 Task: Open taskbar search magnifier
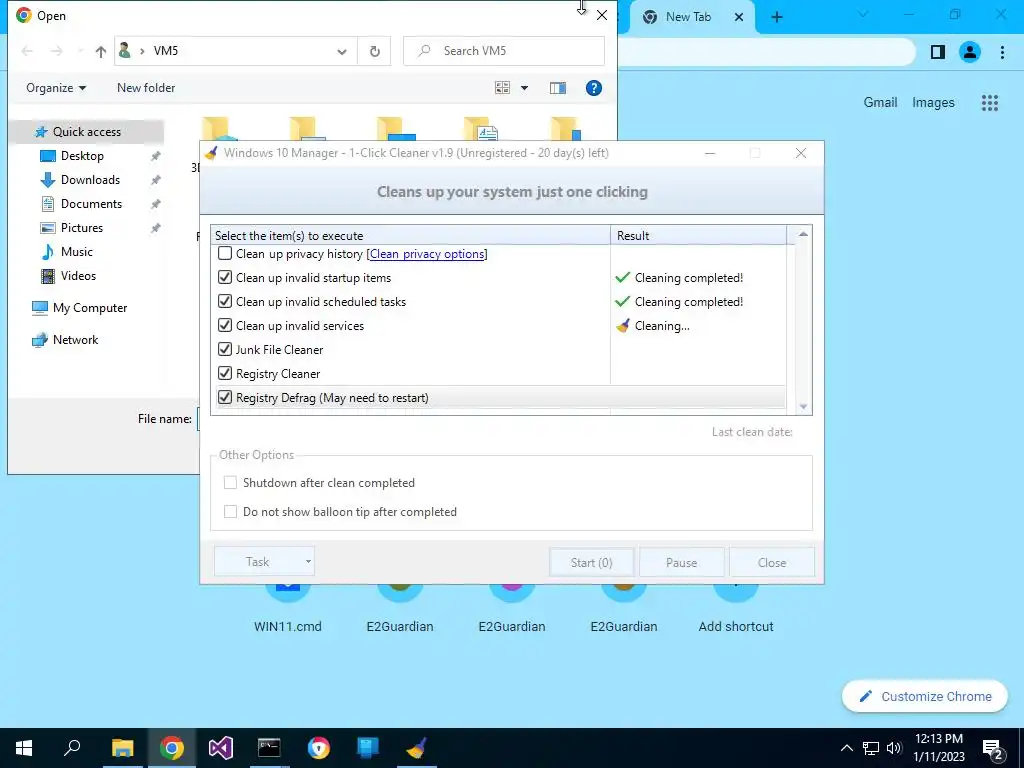pyautogui.click(x=72, y=748)
